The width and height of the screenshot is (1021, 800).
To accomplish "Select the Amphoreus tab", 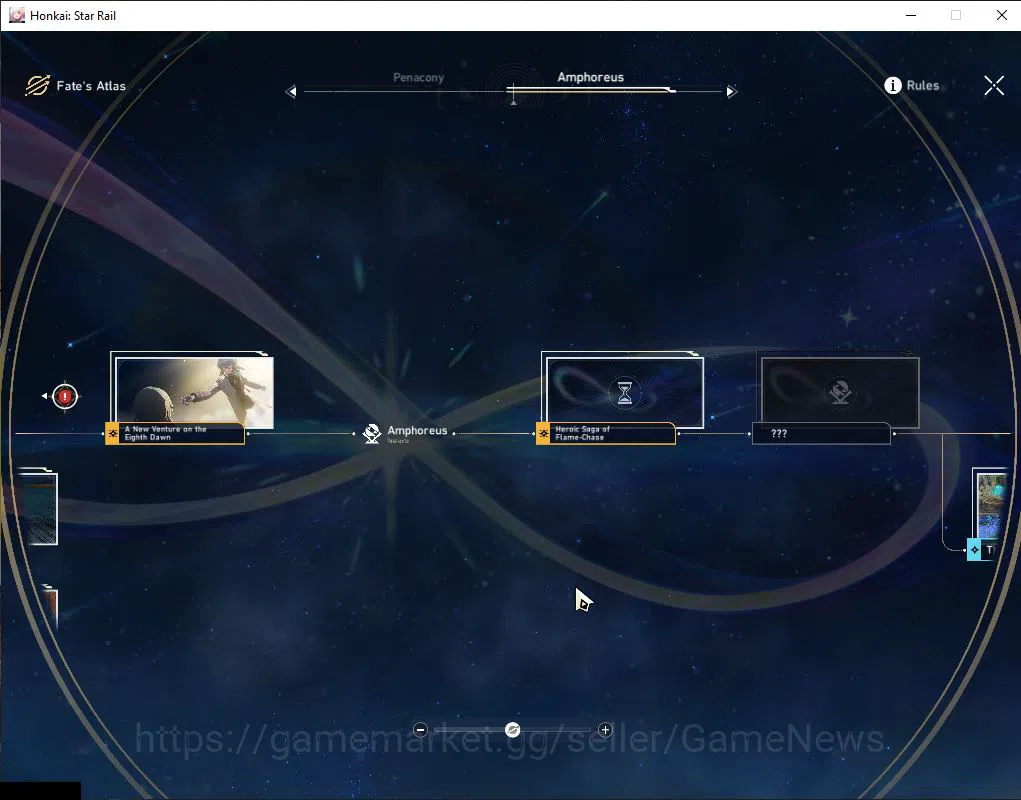I will point(591,77).
